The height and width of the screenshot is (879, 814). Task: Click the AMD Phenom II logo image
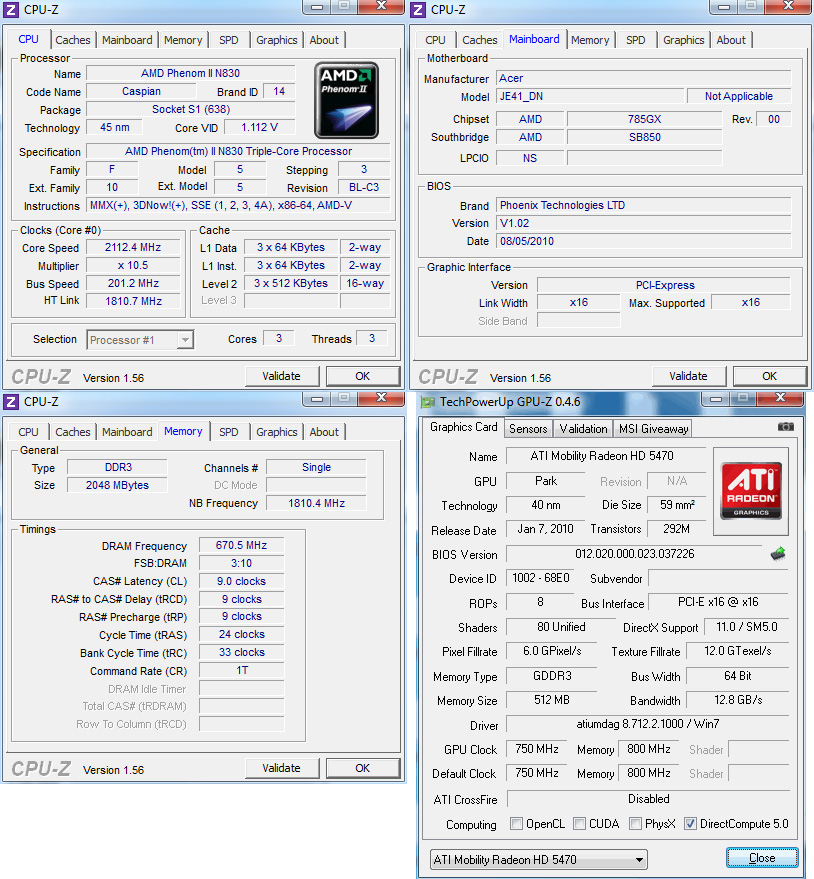point(346,100)
